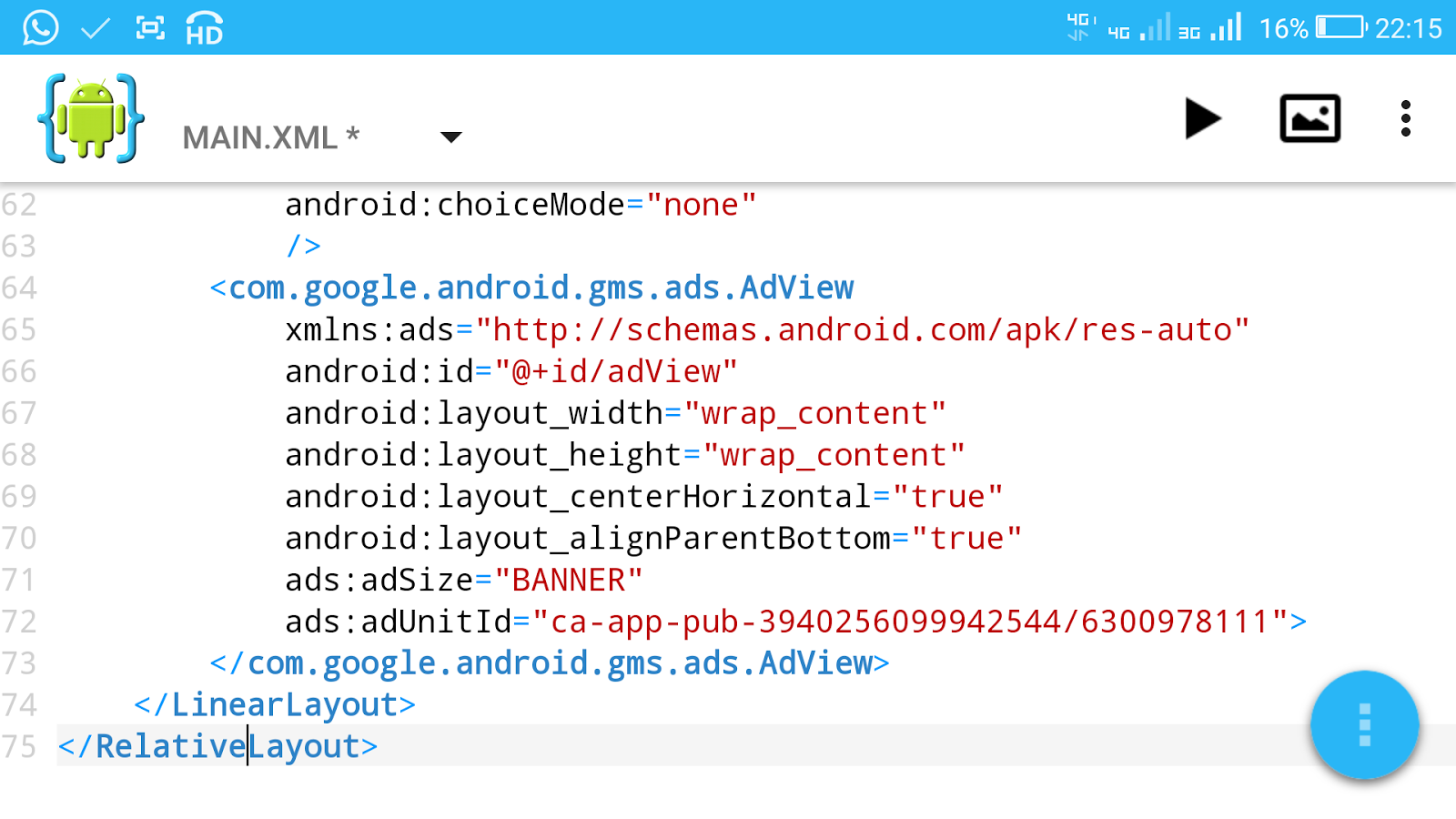This screenshot has width=1456, height=819.
Task: Open the floating blue action button
Action: click(1364, 726)
